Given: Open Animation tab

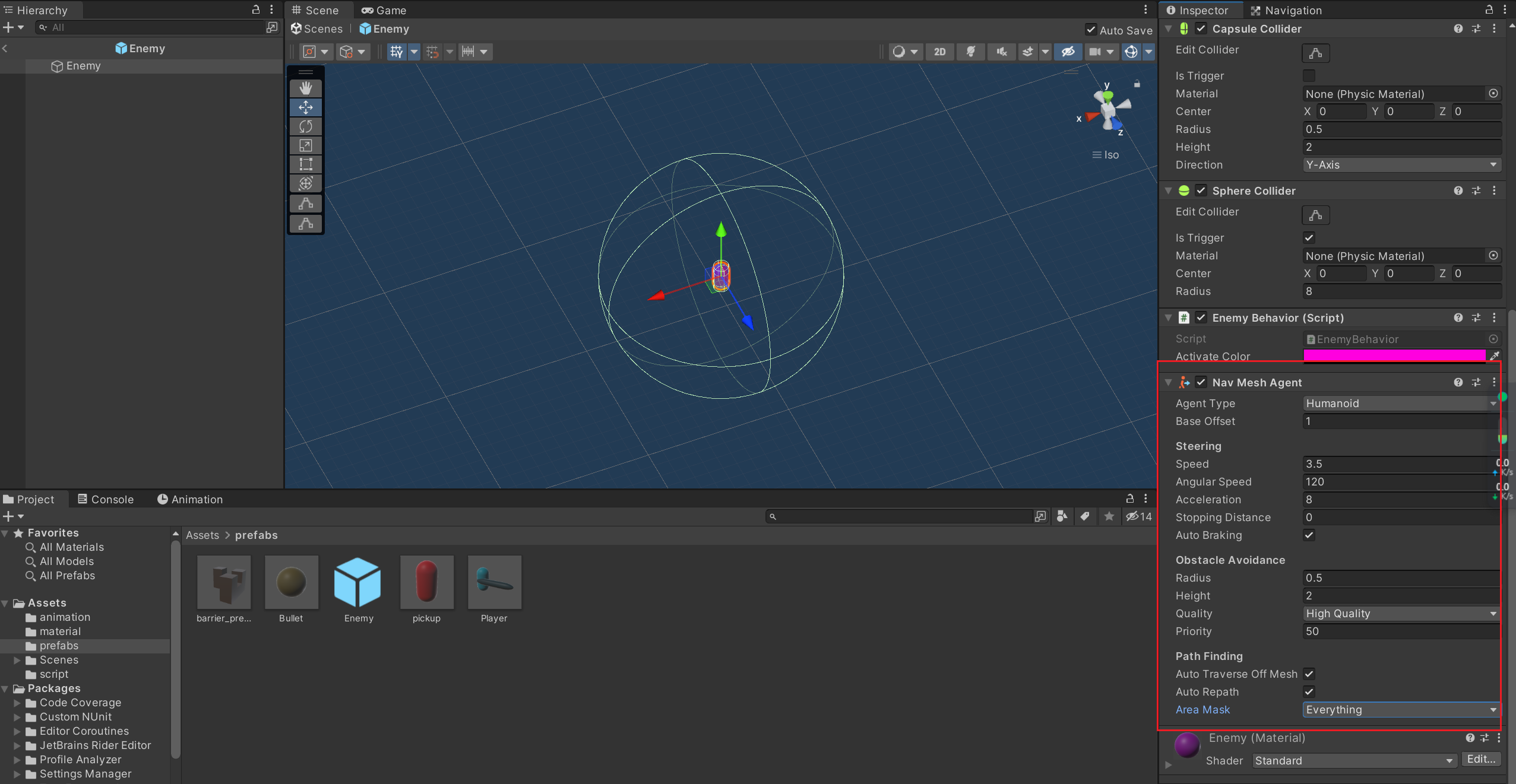Looking at the screenshot, I should 190,499.
